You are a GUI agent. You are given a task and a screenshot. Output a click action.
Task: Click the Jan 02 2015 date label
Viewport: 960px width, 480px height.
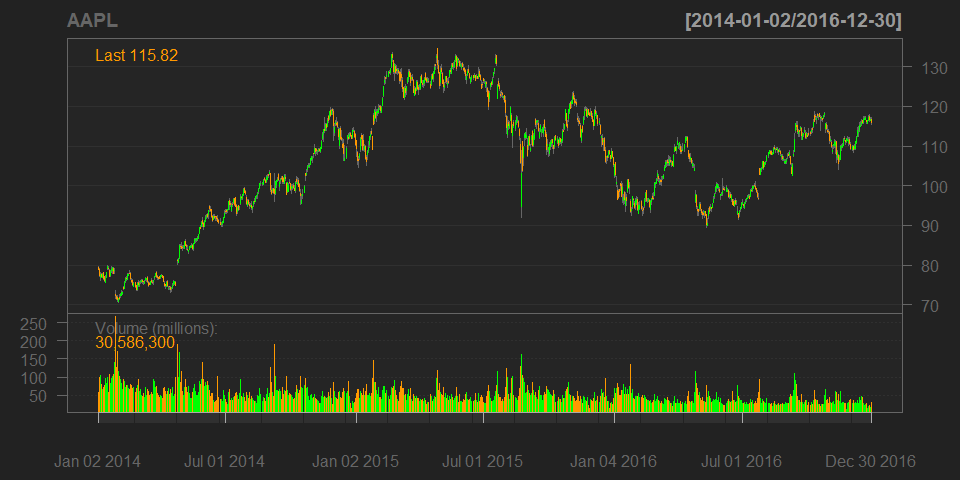[356, 461]
